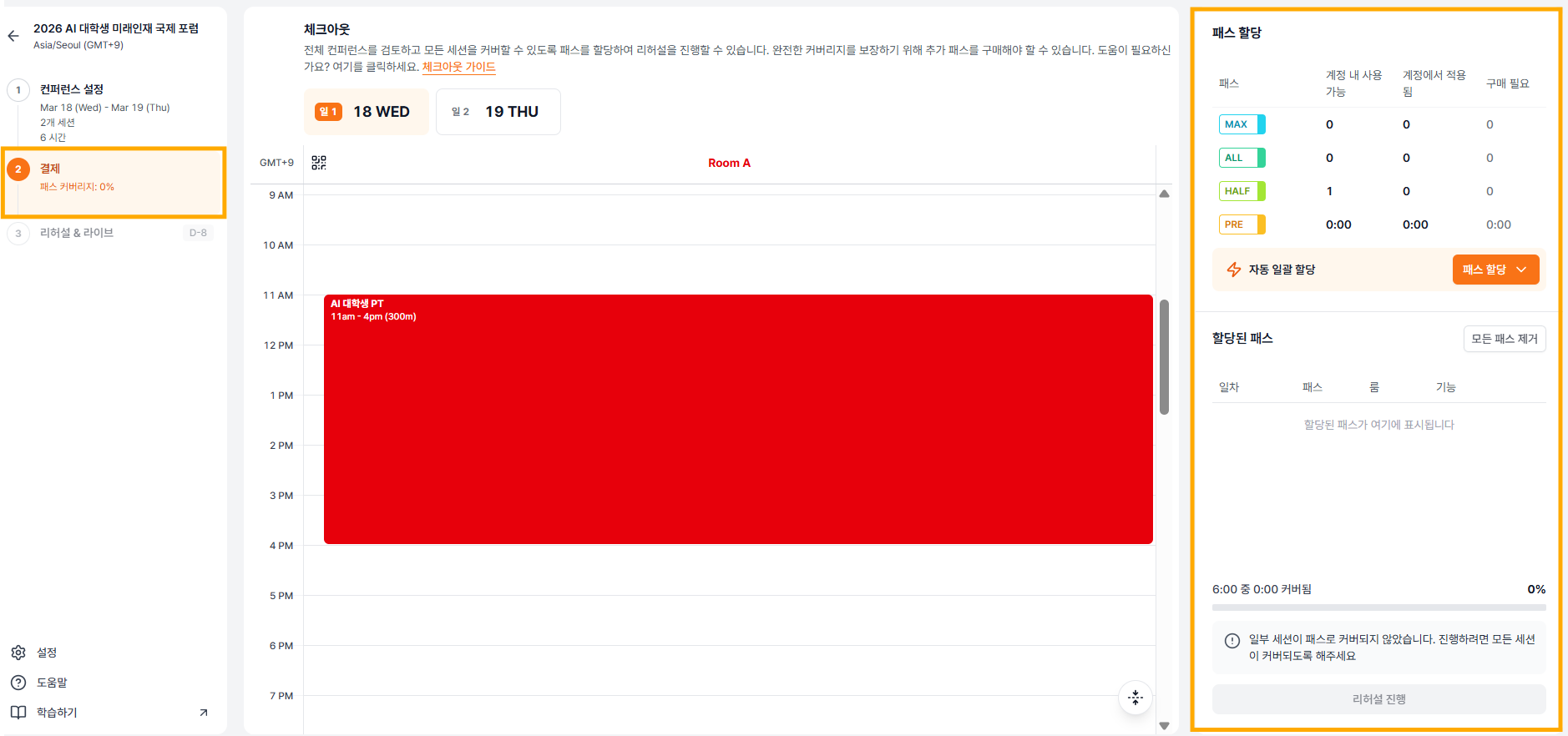
Task: Open the help question mark icon
Action: [18, 683]
